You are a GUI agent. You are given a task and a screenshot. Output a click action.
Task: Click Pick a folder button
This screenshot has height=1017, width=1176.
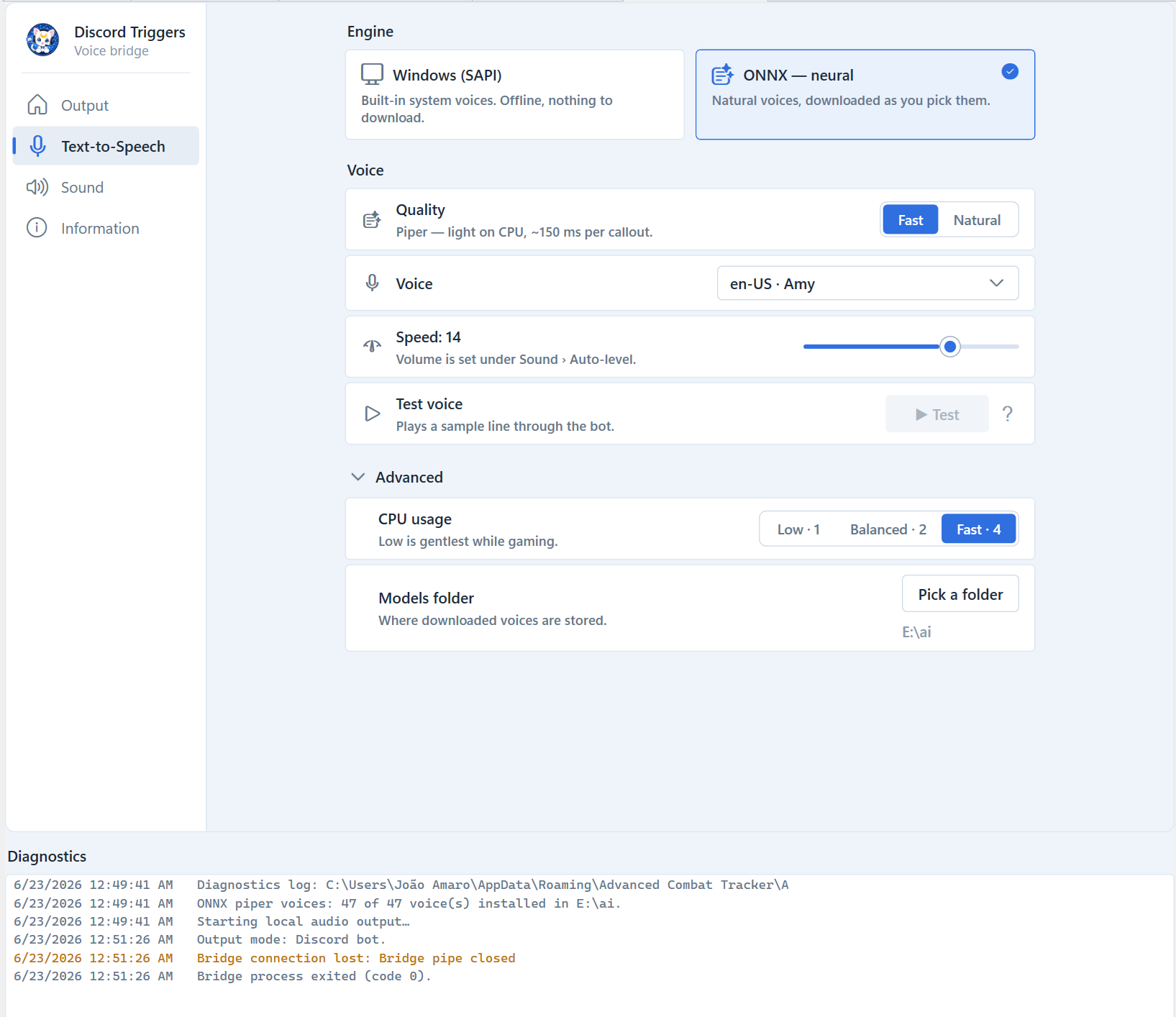click(x=960, y=594)
